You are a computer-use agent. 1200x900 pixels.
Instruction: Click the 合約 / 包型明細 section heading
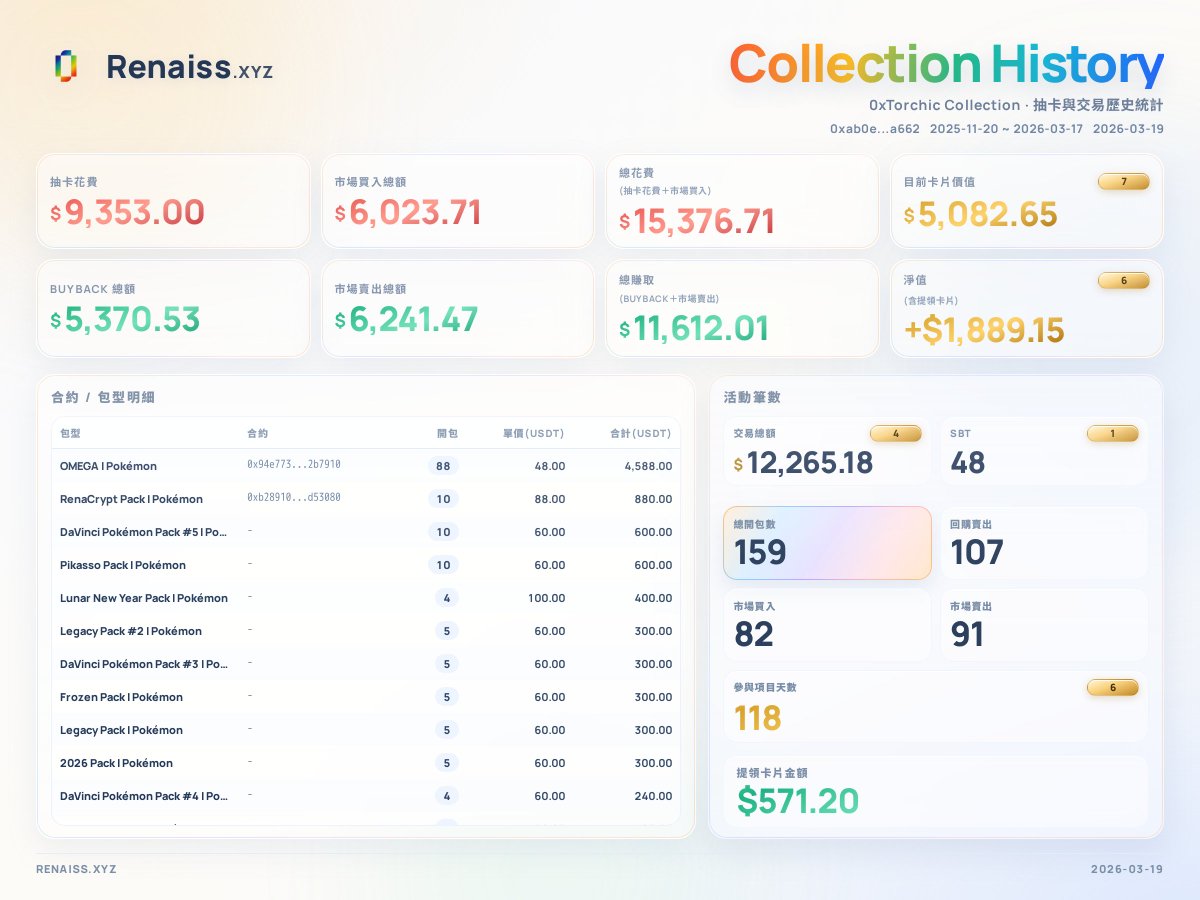103,397
